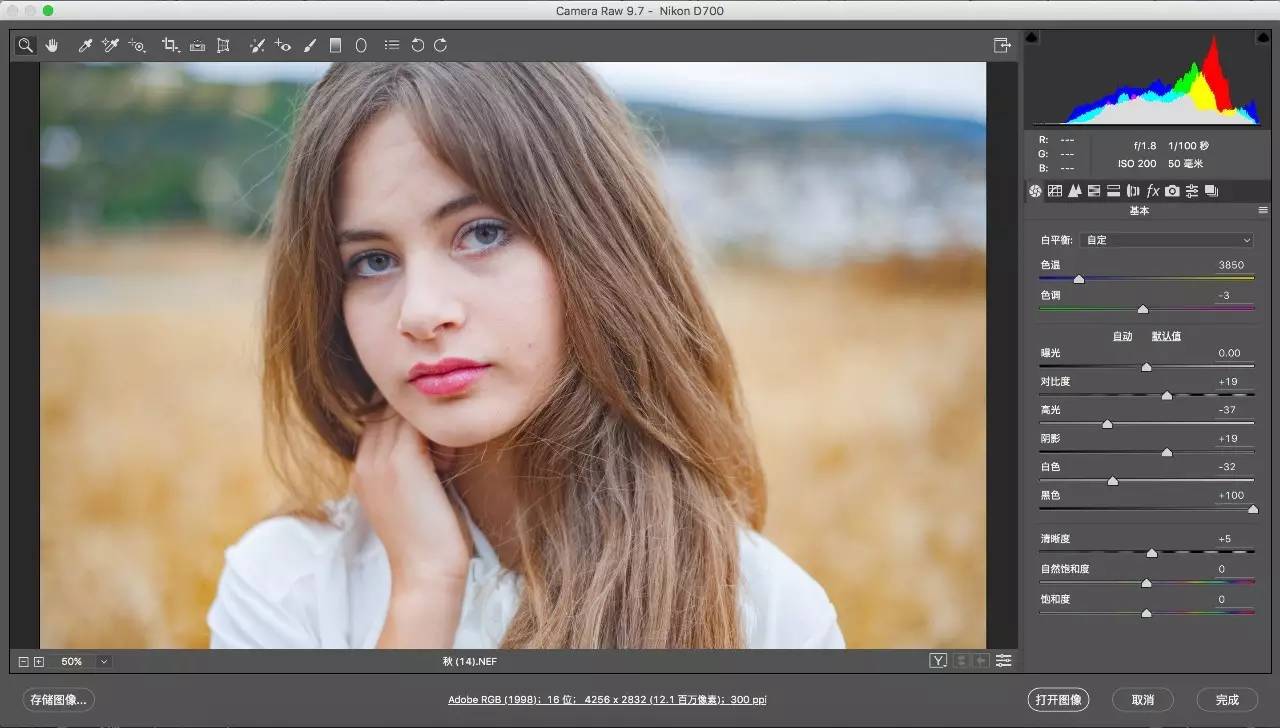Switch to the Detail panel tab
Screen dimensions: 1280x728
pos(1074,191)
